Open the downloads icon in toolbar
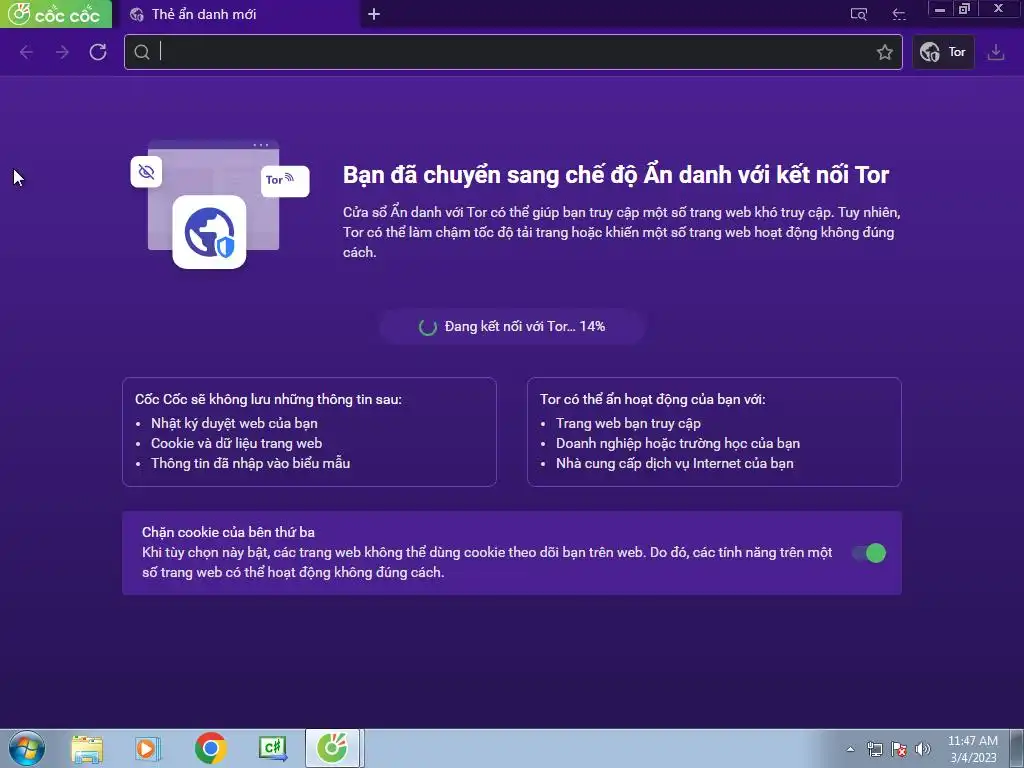This screenshot has width=1024, height=768. click(996, 52)
